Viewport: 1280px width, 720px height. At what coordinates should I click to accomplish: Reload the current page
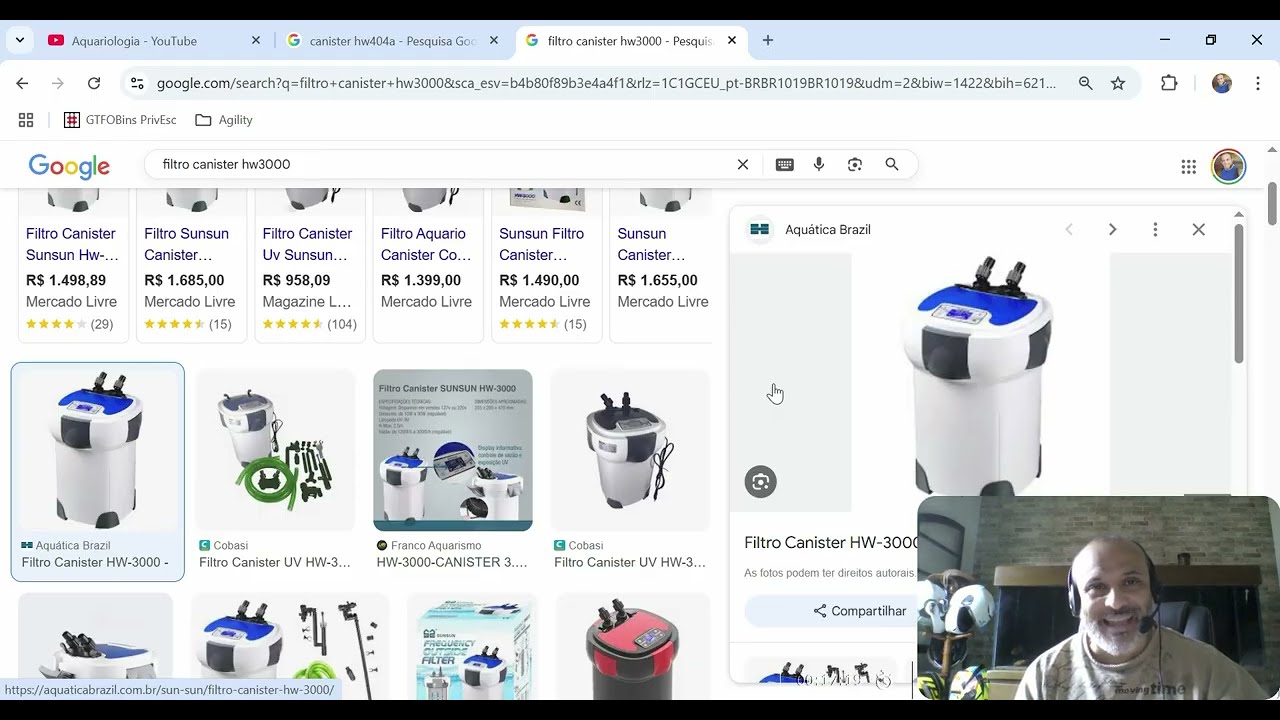(94, 84)
